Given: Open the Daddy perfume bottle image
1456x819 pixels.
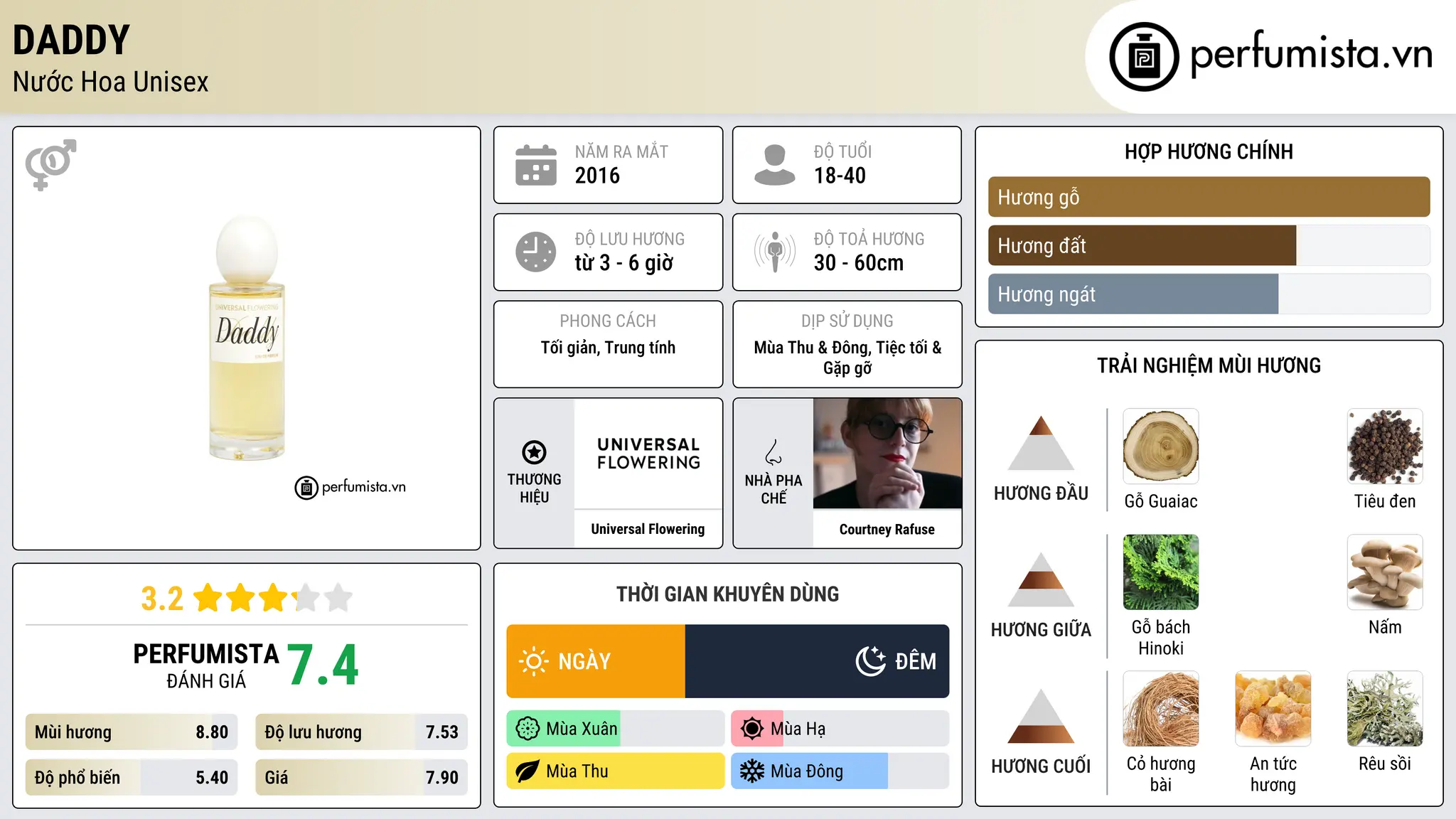Looking at the screenshot, I should 247,338.
